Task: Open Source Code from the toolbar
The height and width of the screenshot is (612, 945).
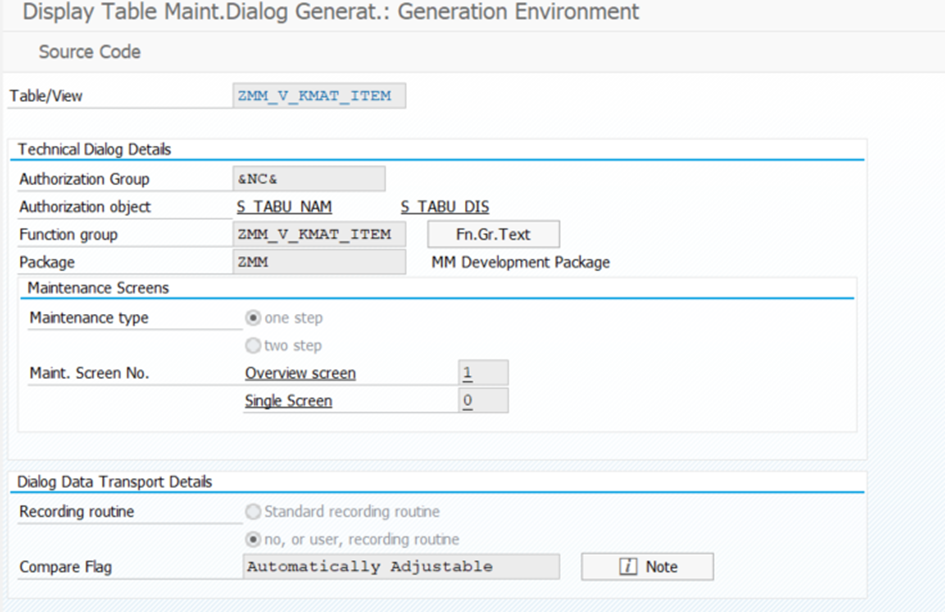Action: 89,52
